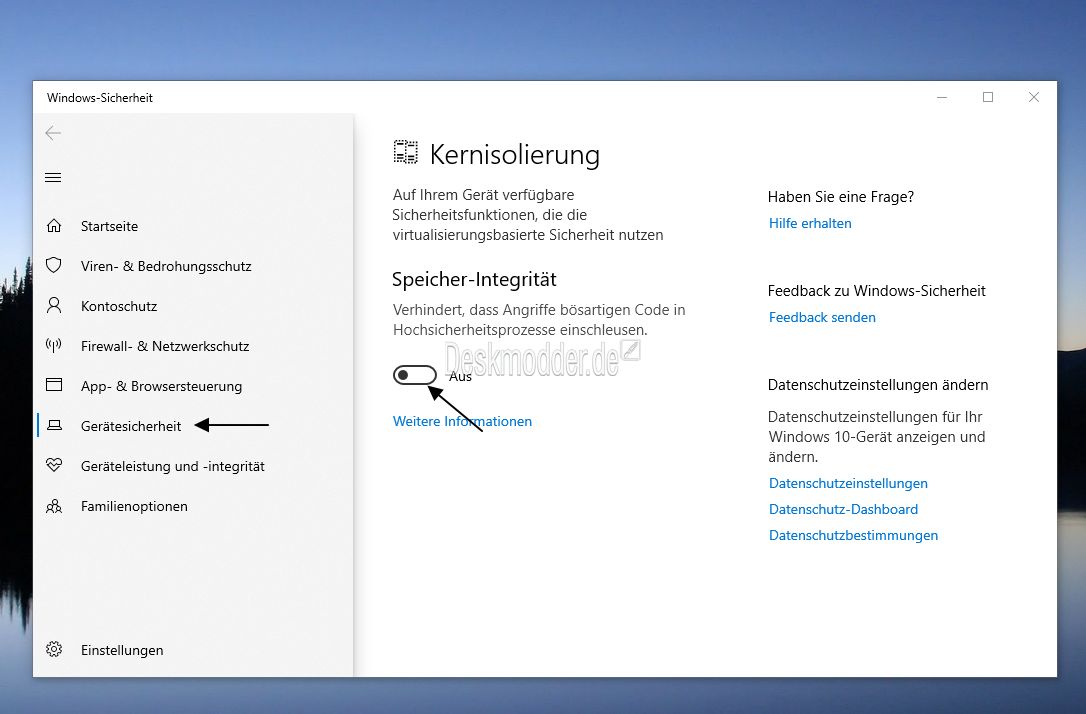
Task: Click the Geräteleistung heart icon
Action: click(54, 465)
